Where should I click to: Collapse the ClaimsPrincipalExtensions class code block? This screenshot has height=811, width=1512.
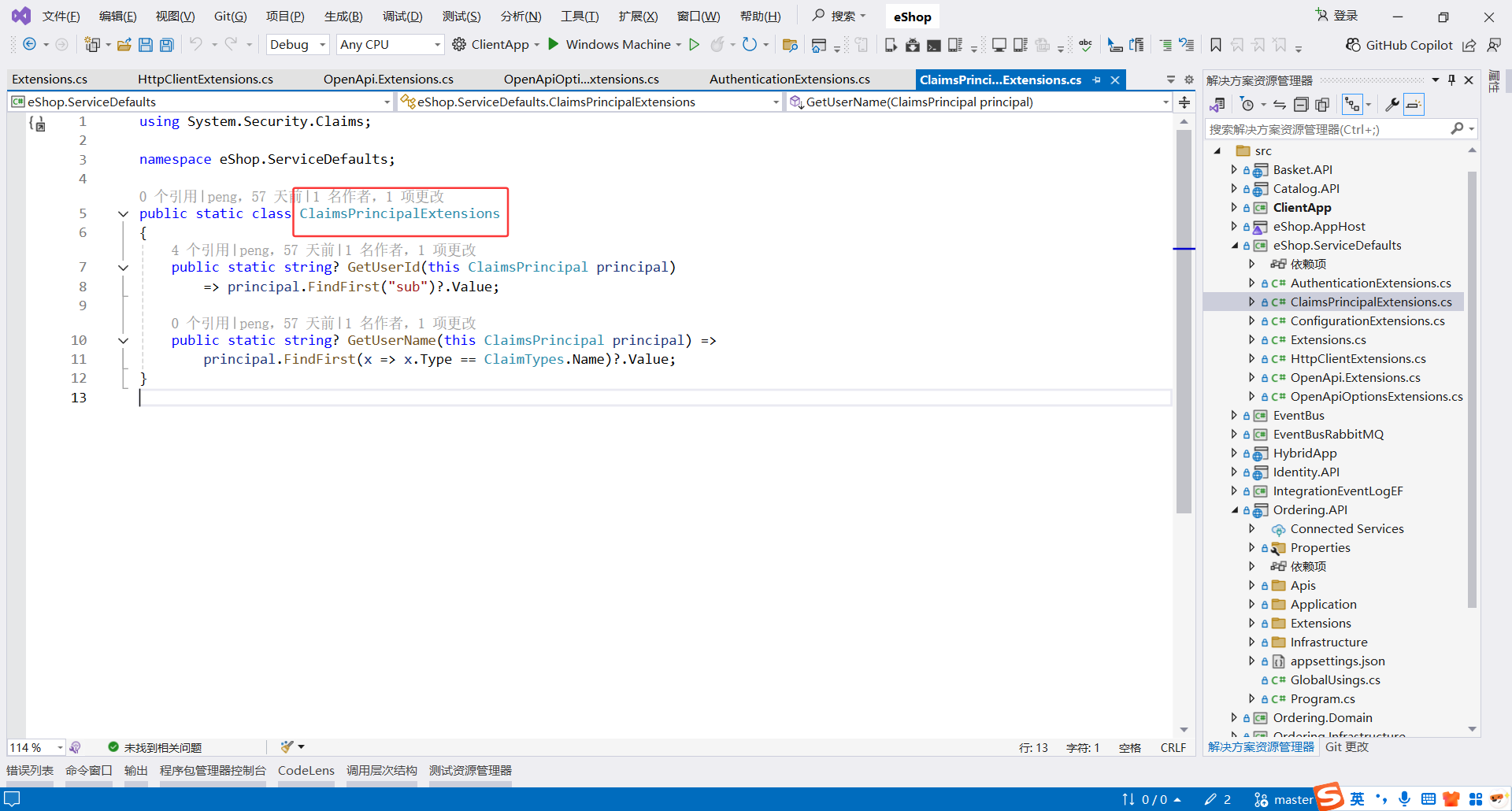[123, 213]
